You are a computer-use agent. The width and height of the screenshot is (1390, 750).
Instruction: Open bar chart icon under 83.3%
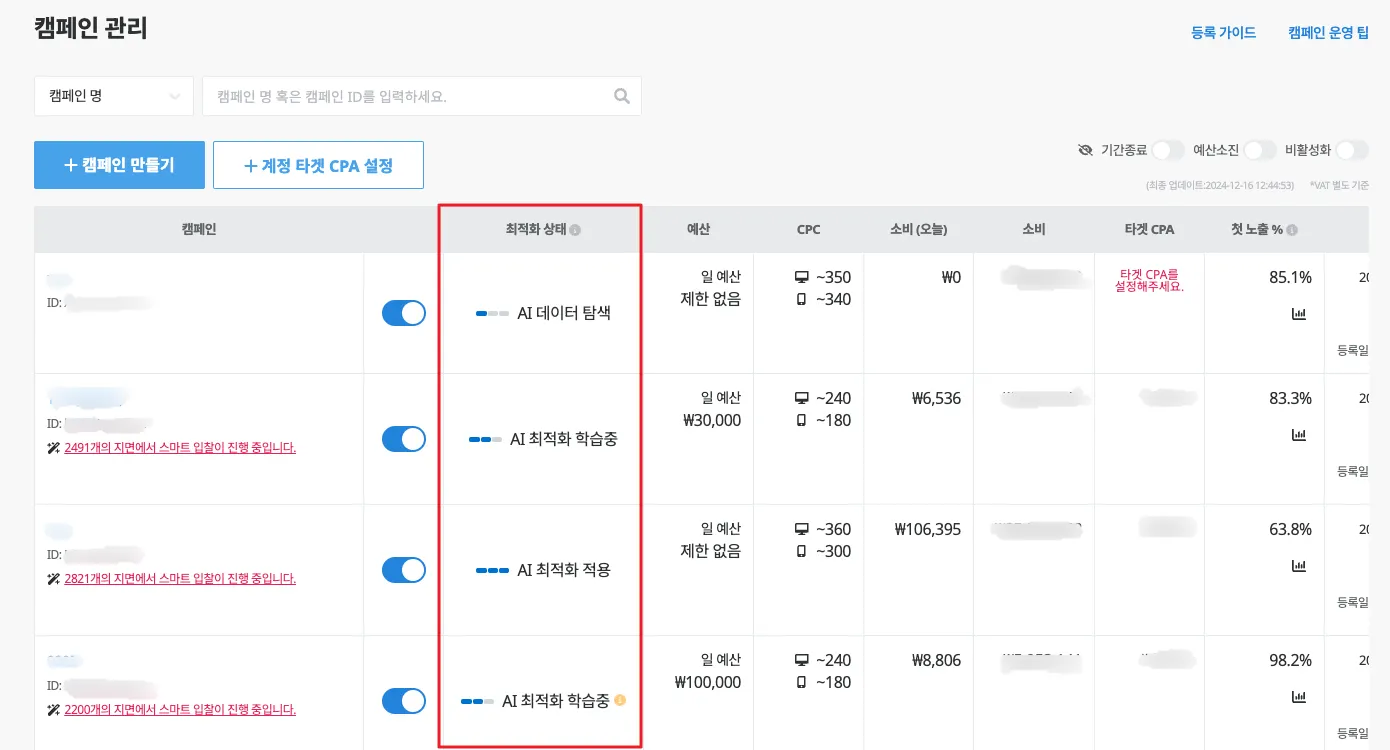[x=1299, y=435]
